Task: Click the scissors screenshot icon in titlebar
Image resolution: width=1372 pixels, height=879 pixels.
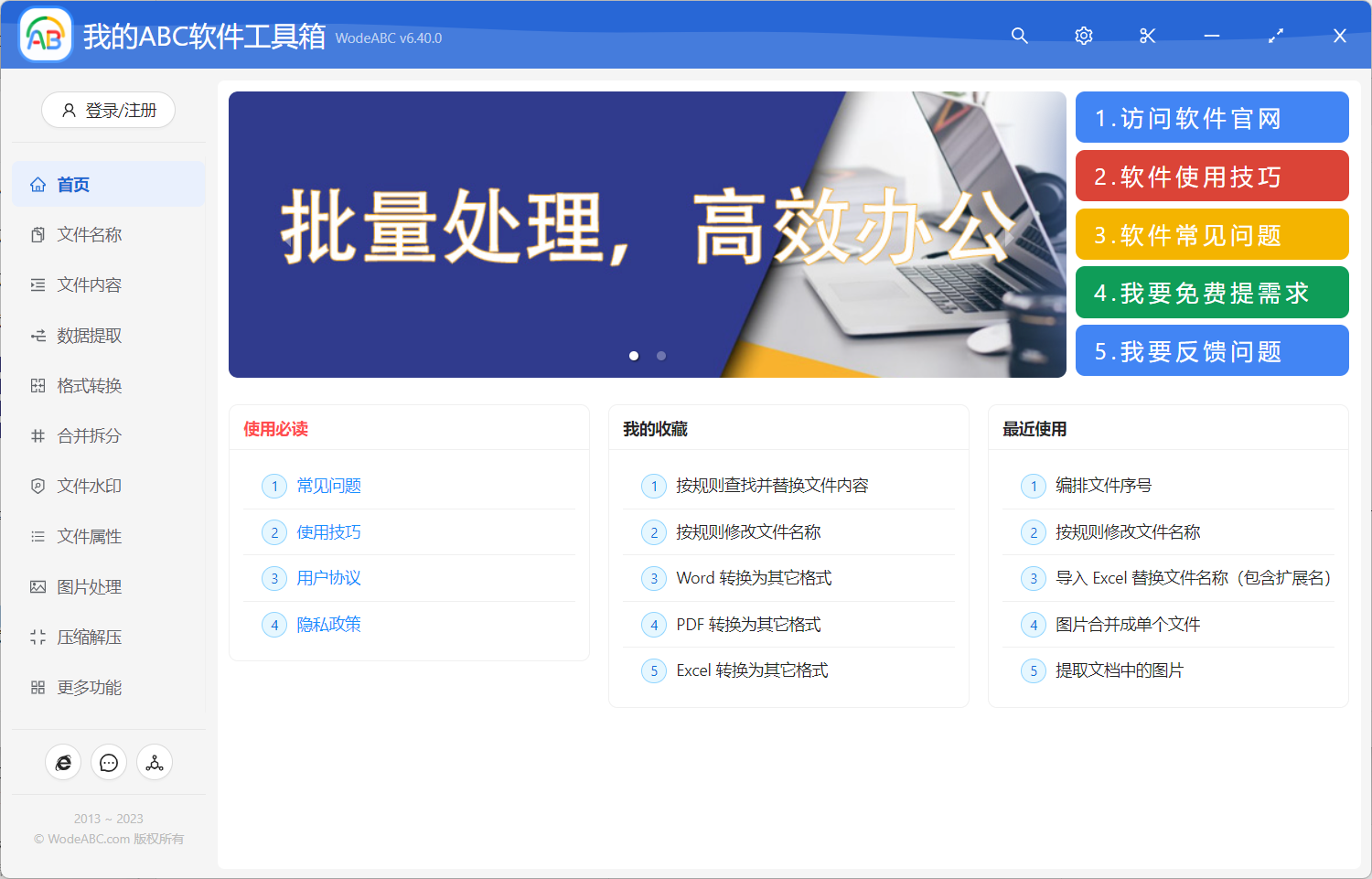Action: tap(1147, 36)
